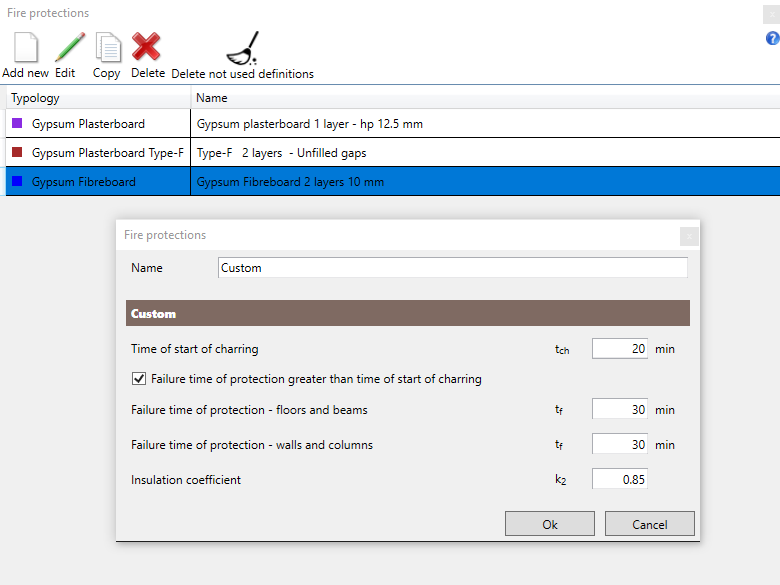
Task: Click the dark red swatch for Gypsum Plasterboard Type-F
Action: [x=17, y=152]
